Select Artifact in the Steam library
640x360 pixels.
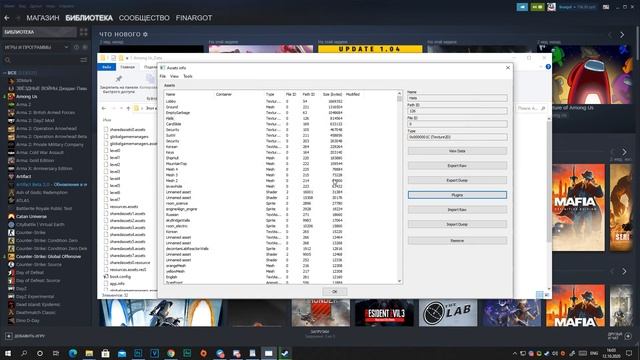[24, 176]
